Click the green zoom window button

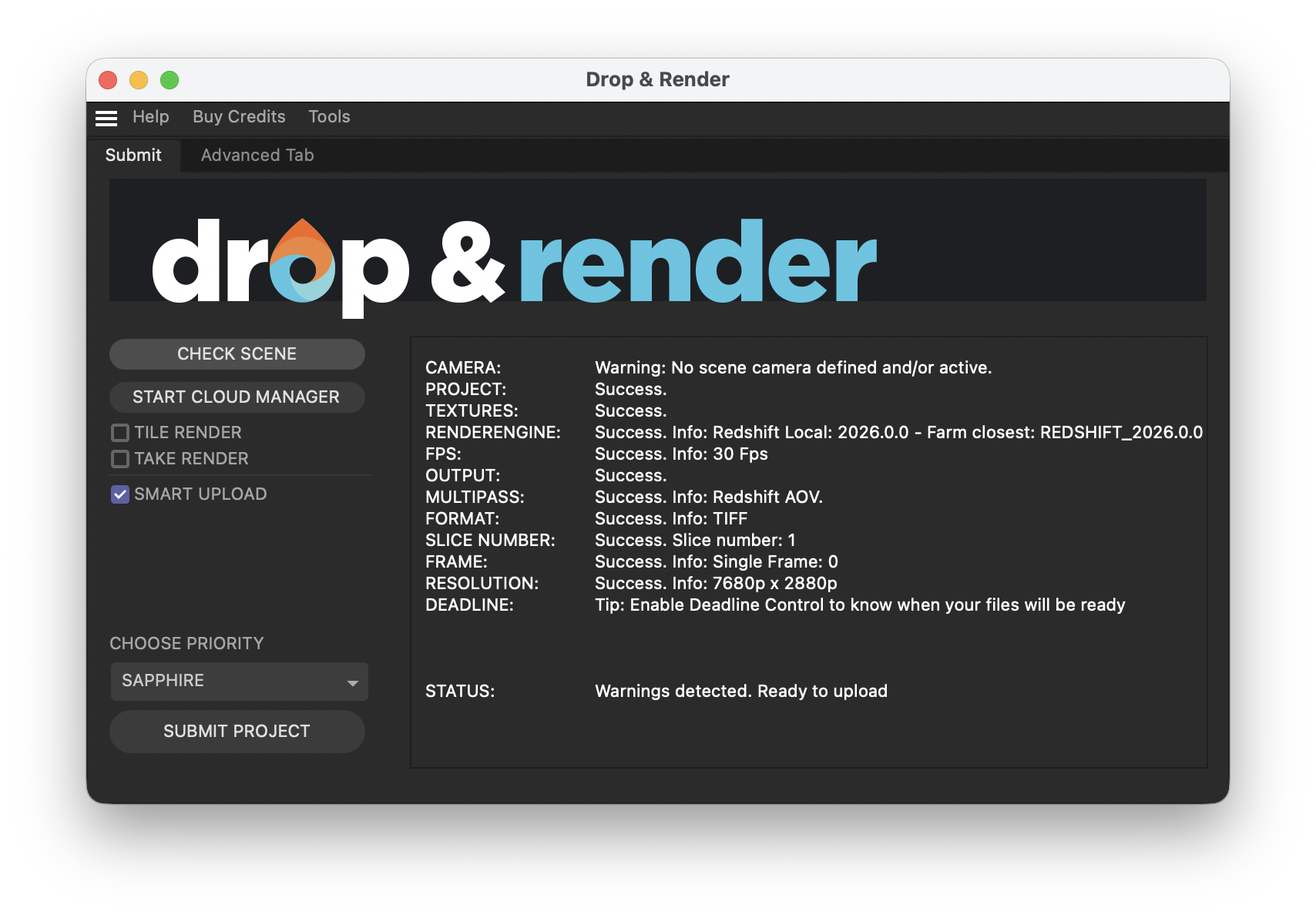tap(169, 79)
